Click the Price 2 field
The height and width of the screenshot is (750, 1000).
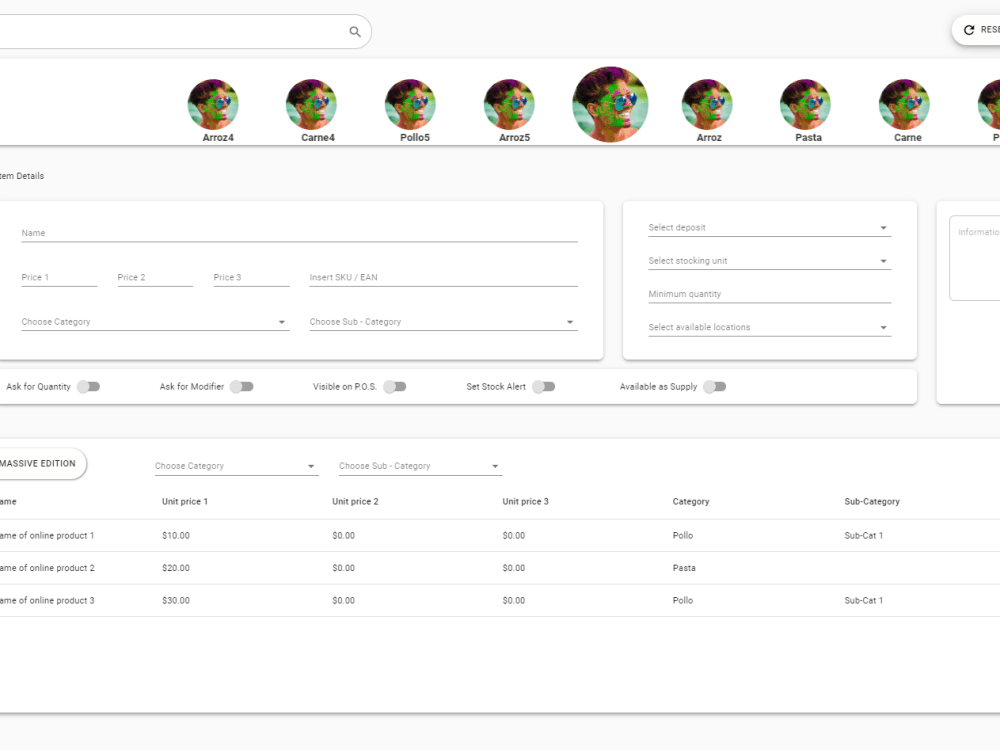pos(155,277)
